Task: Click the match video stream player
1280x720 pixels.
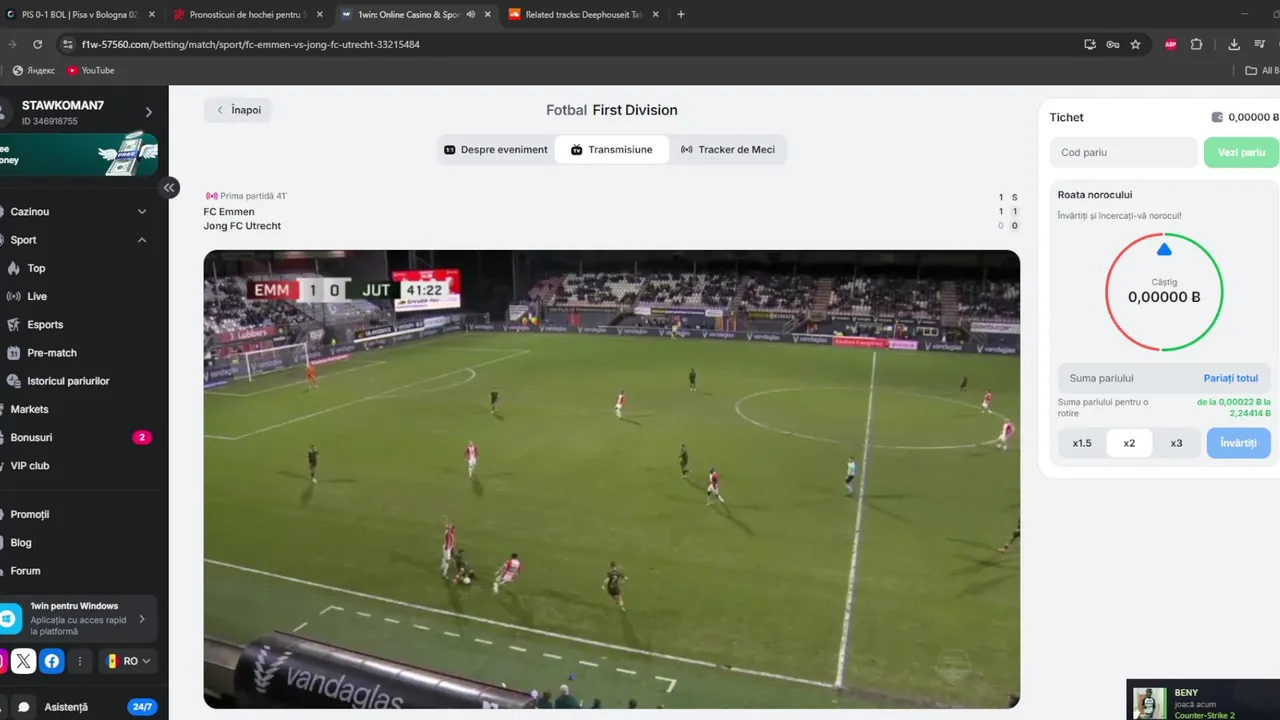Action: pos(611,479)
